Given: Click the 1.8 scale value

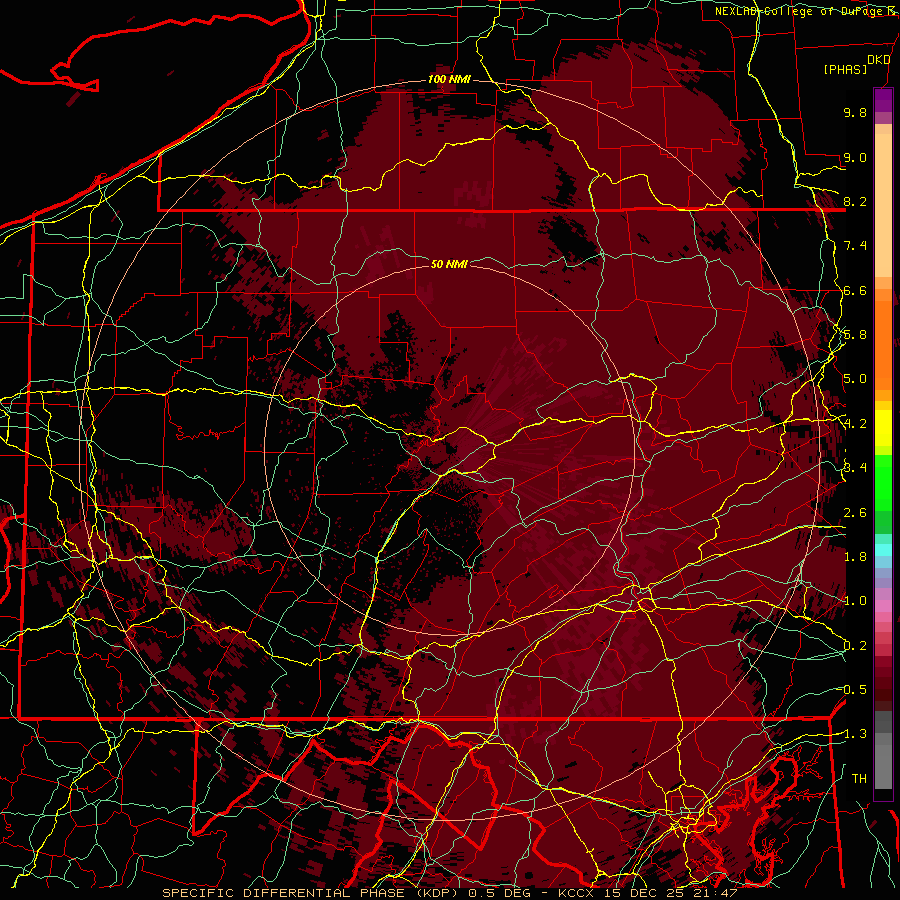Looking at the screenshot, I should (855, 557).
